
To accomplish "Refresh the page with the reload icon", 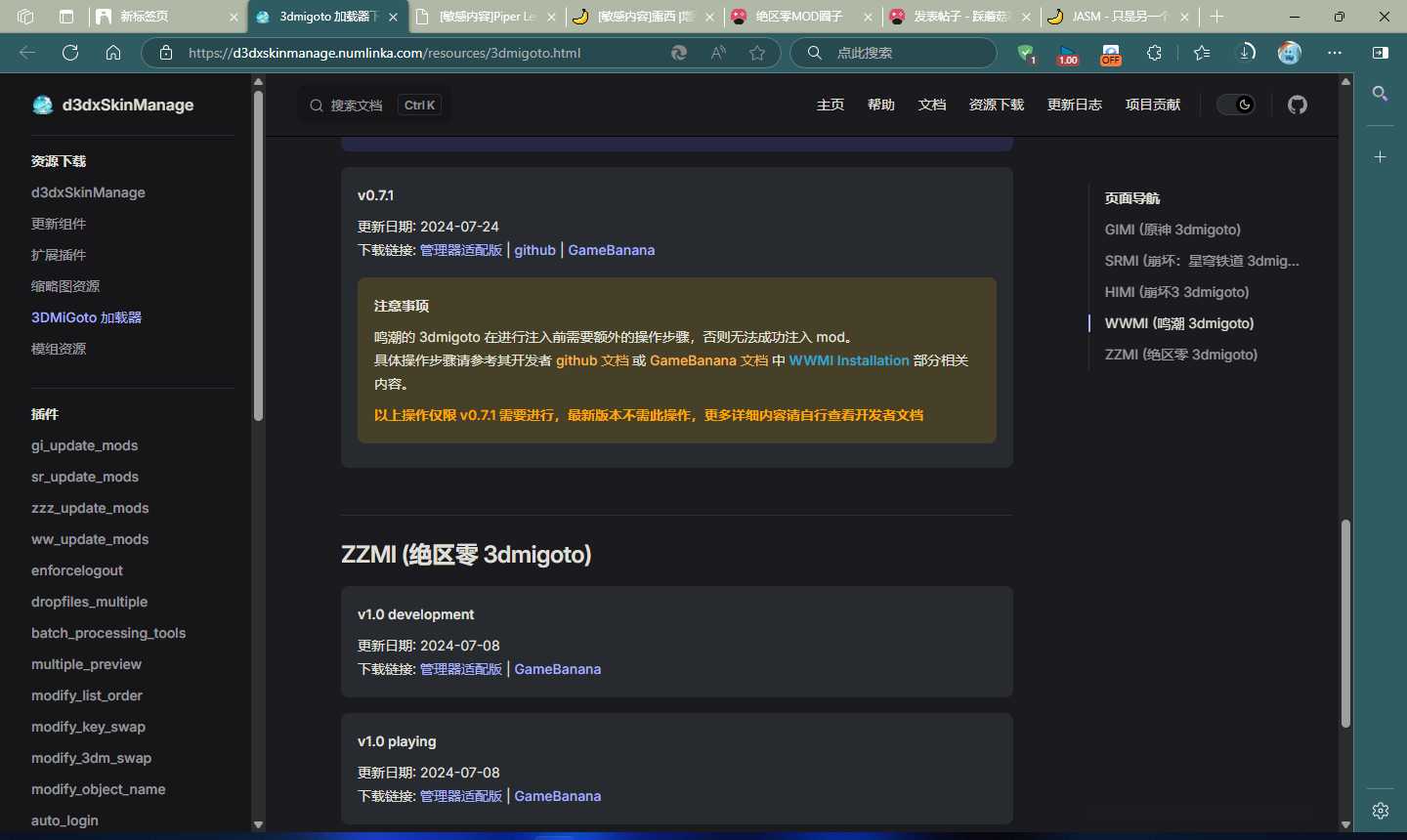I will 69,53.
